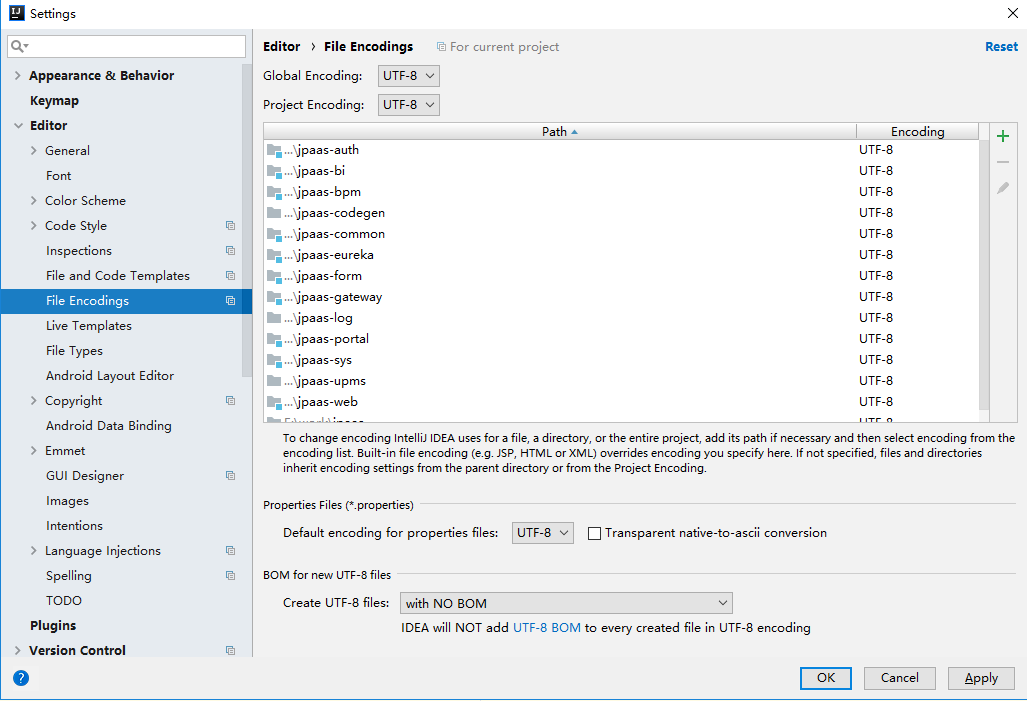The height and width of the screenshot is (701, 1027).
Task: Click the Cancel button
Action: pos(899,678)
